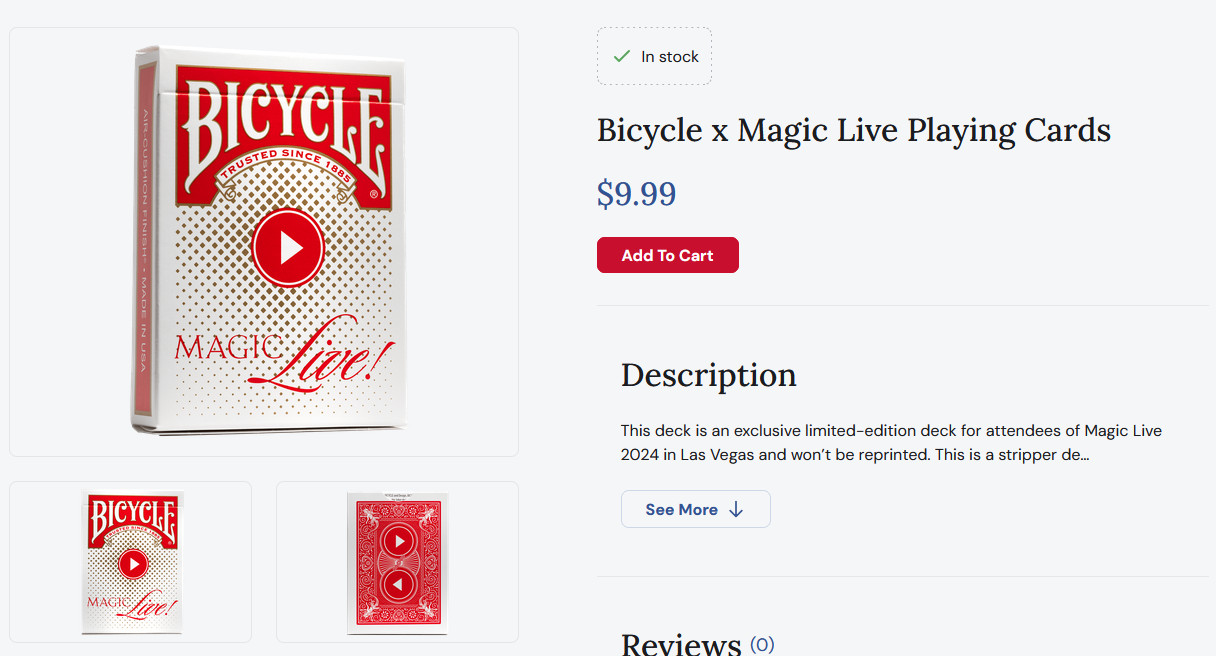Click upper play symbol on card back thumbnail
This screenshot has height=656, width=1216.
398,542
